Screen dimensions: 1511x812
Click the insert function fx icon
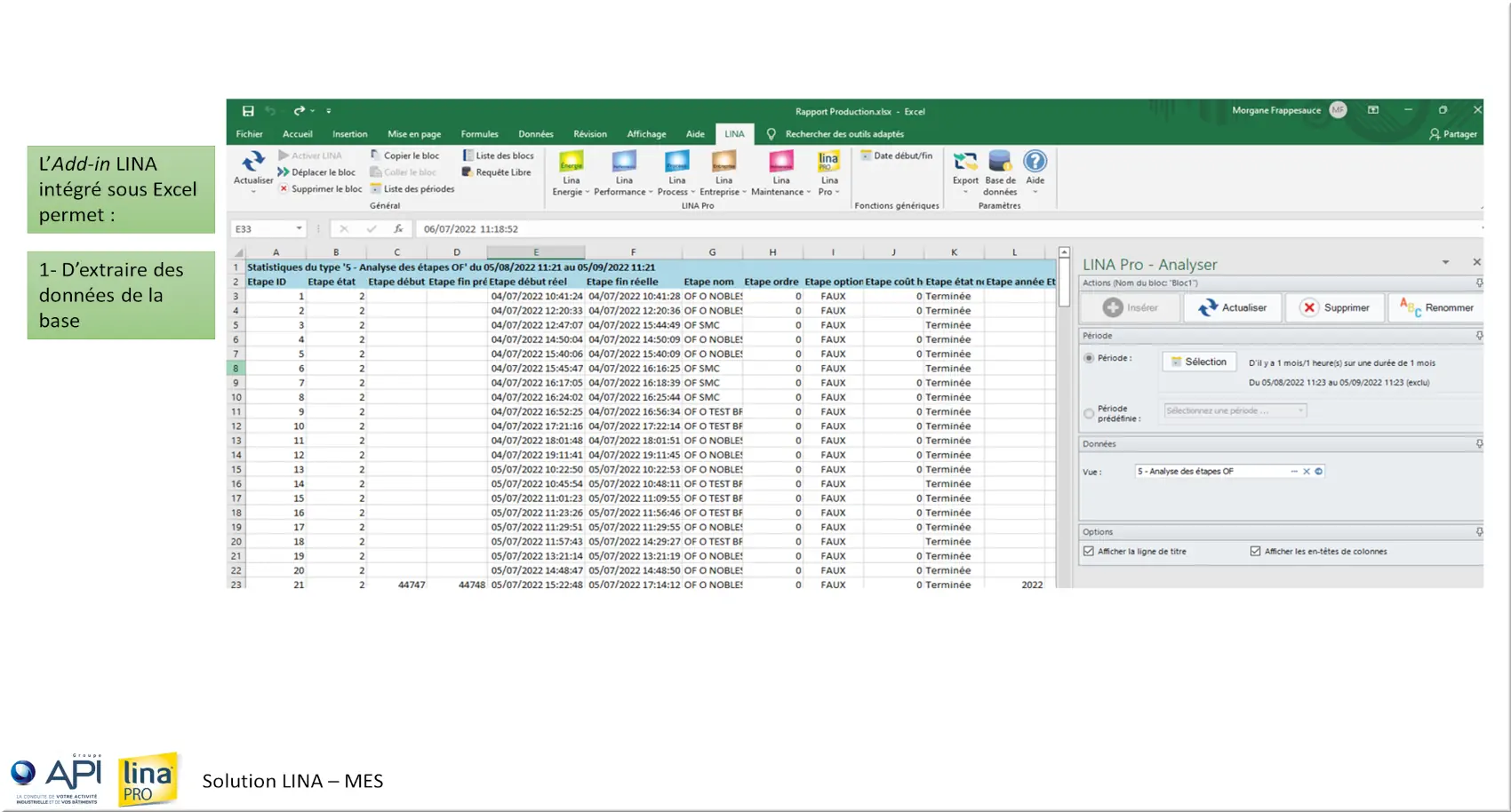click(x=398, y=229)
